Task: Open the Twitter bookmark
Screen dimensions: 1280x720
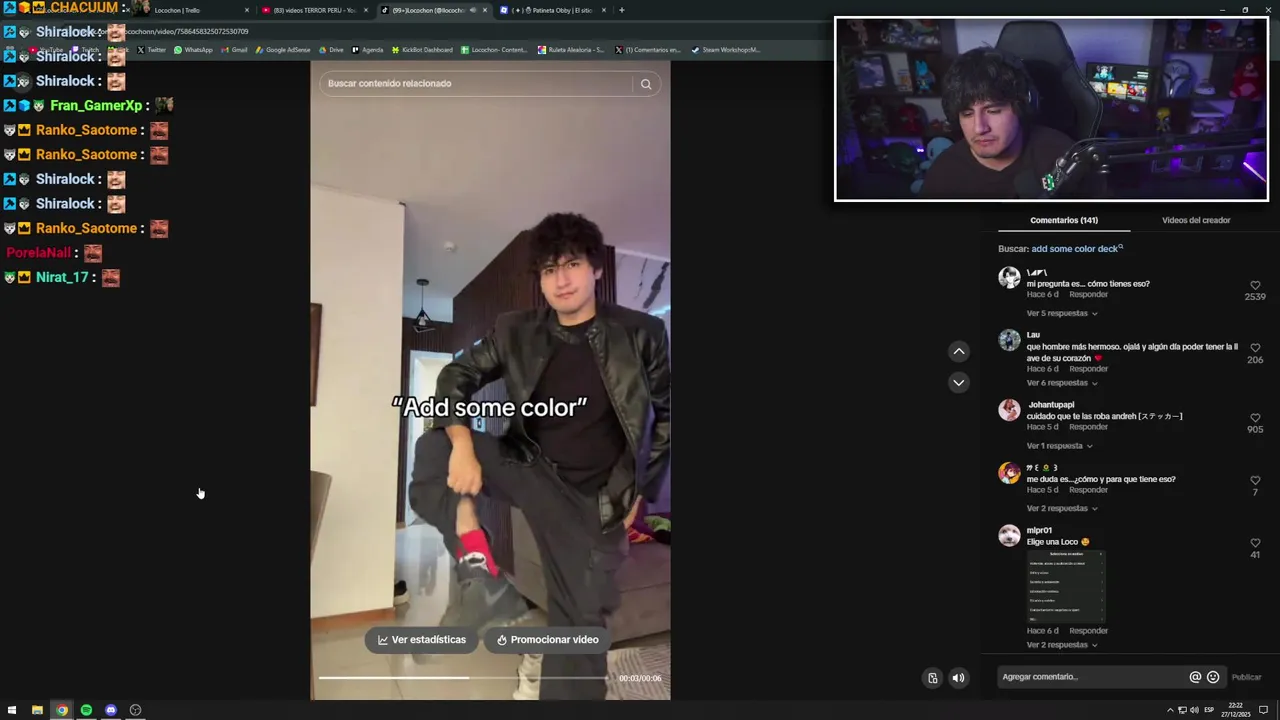Action: point(152,50)
